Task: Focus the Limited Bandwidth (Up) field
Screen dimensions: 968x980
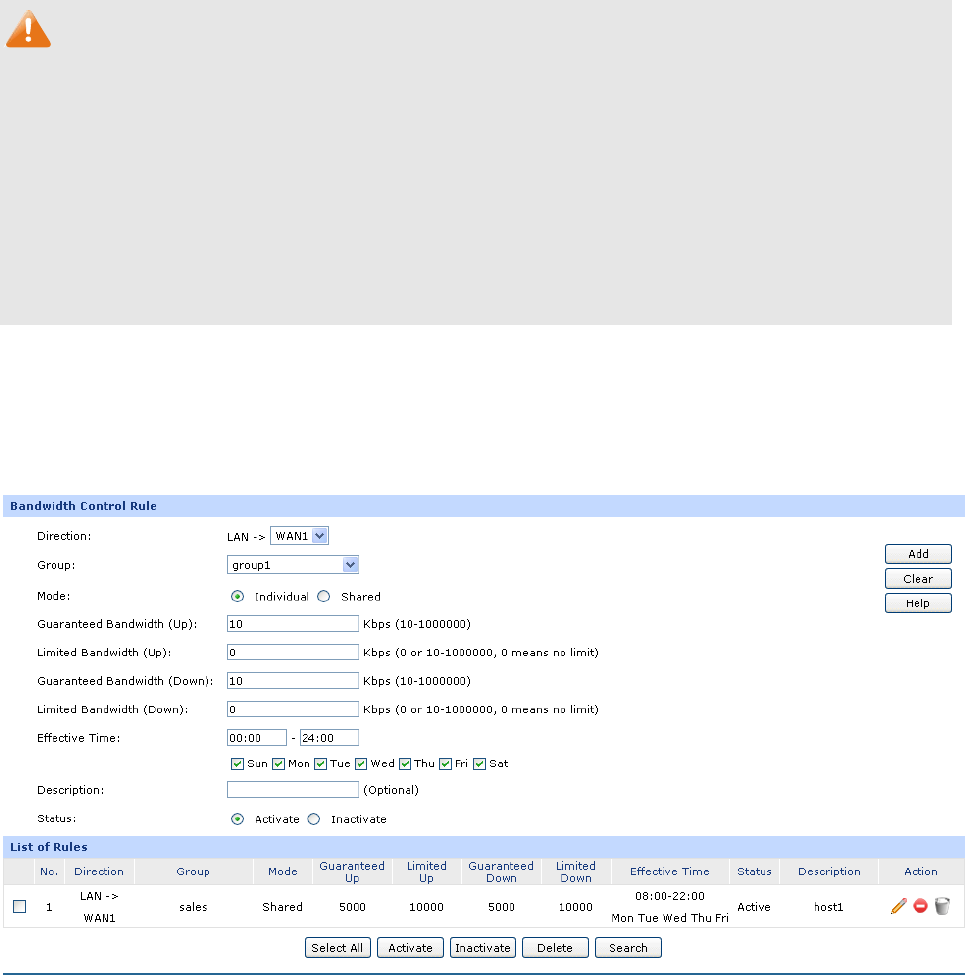Action: (x=292, y=652)
